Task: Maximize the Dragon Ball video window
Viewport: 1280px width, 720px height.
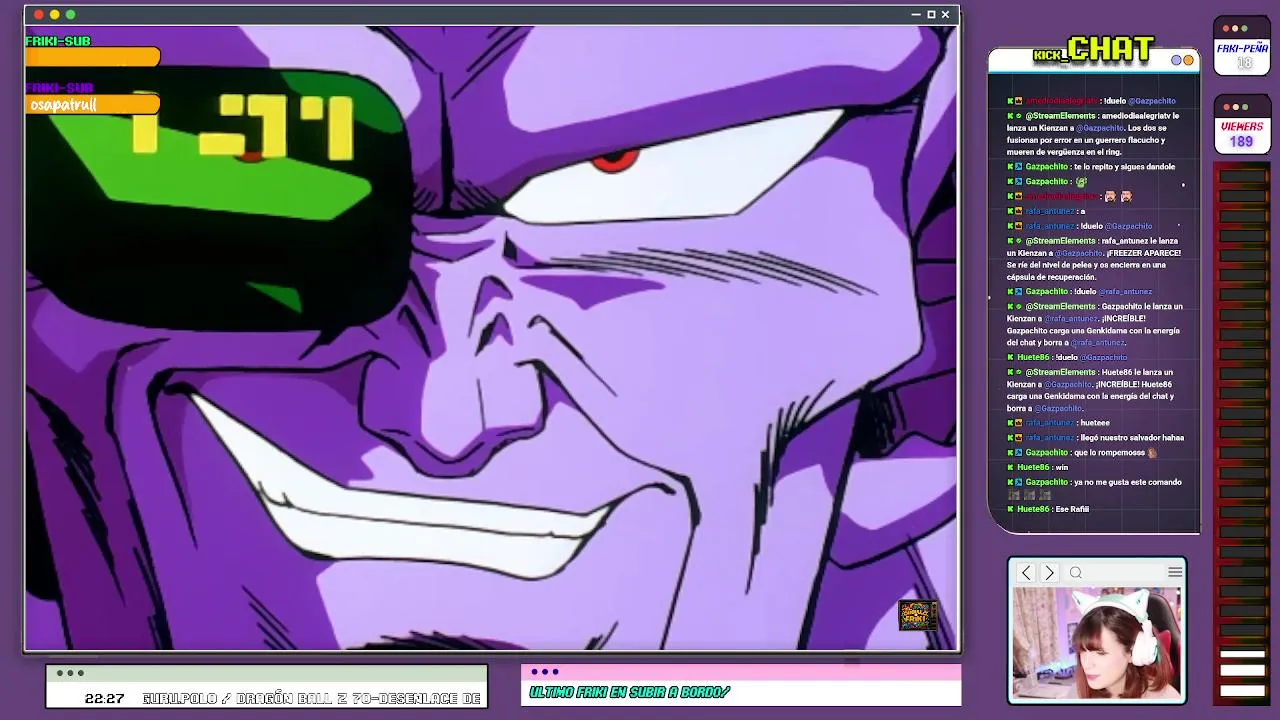Action: [931, 14]
